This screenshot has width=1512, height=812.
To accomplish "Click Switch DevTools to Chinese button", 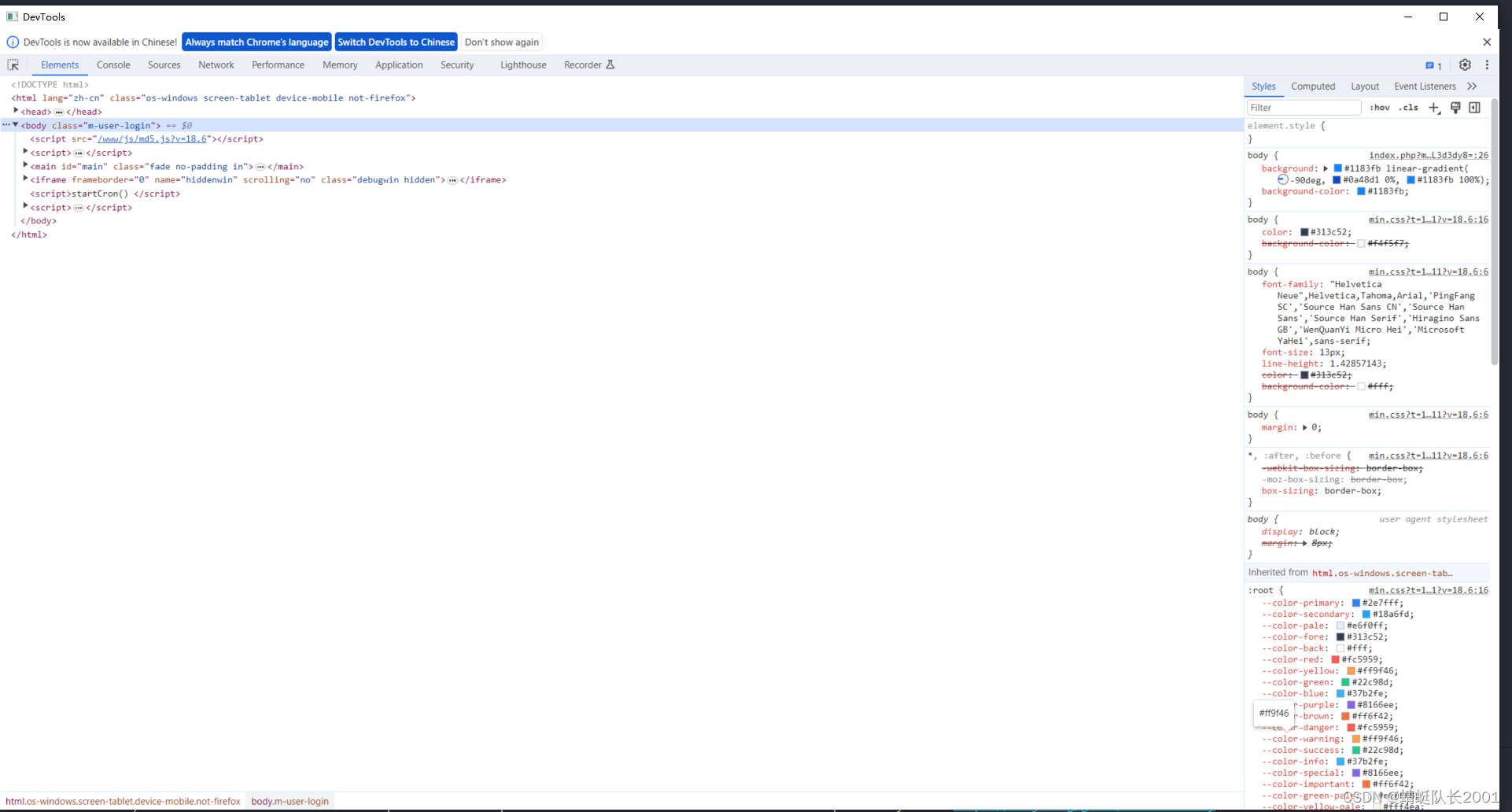I will pyautogui.click(x=396, y=42).
